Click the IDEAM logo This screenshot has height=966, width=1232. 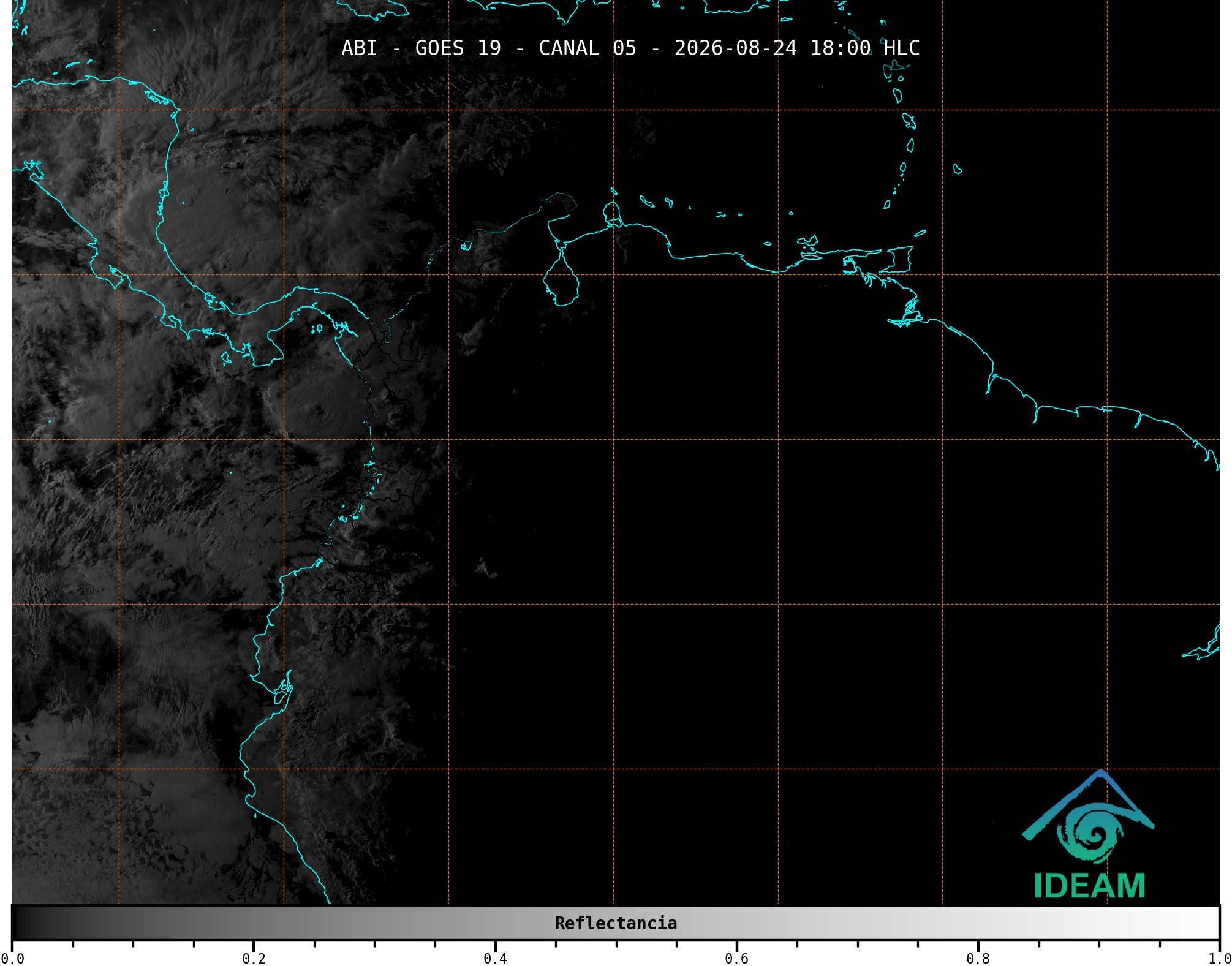coord(1089,834)
